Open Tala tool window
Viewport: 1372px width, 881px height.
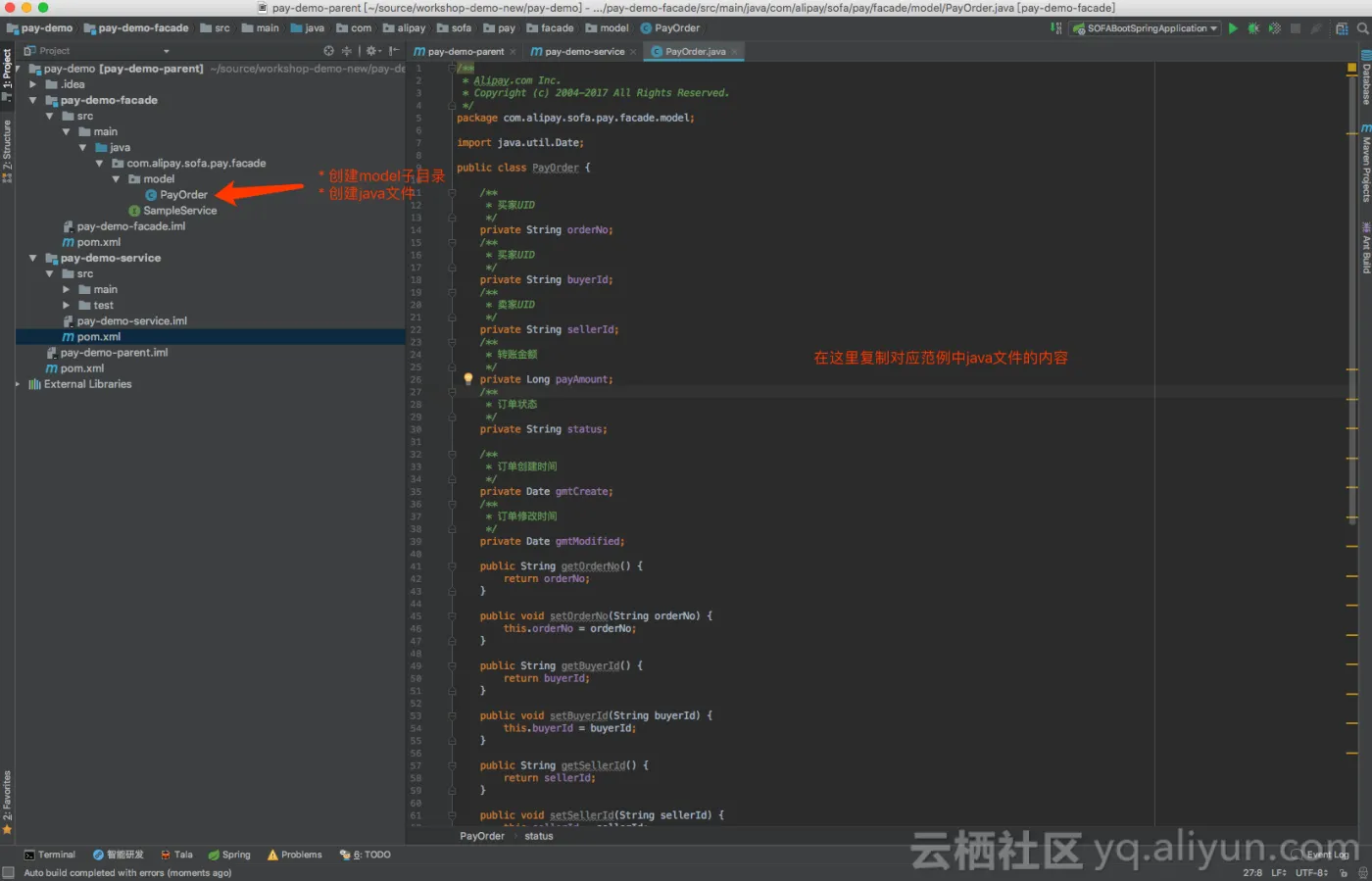coord(176,855)
